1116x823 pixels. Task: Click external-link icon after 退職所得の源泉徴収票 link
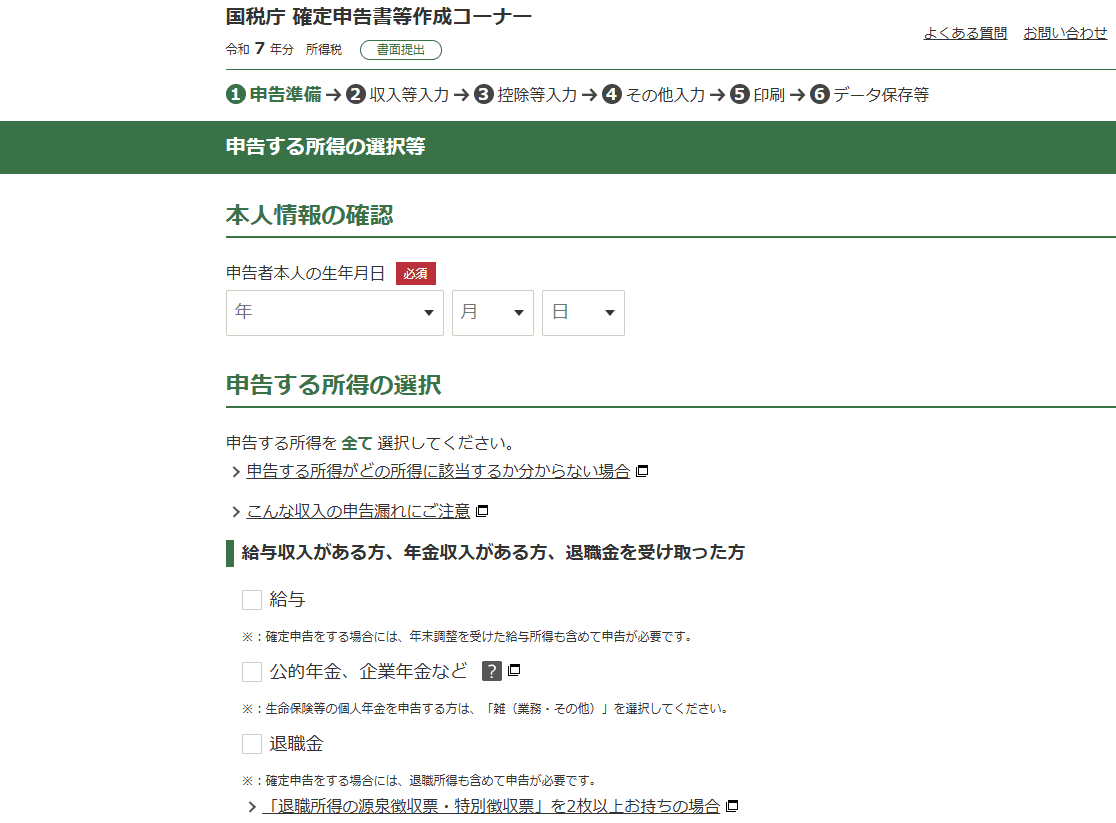[x=732, y=806]
